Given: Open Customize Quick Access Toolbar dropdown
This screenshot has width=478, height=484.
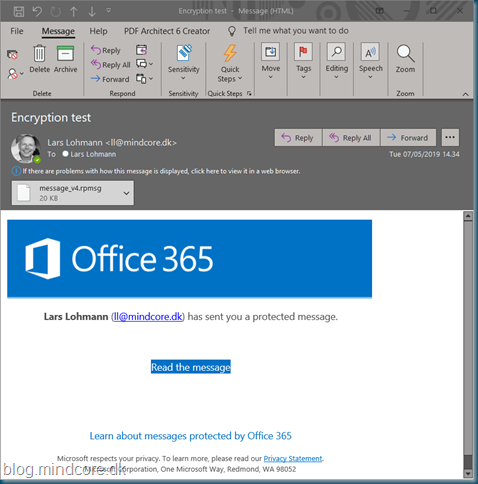Looking at the screenshot, I should [x=109, y=11].
